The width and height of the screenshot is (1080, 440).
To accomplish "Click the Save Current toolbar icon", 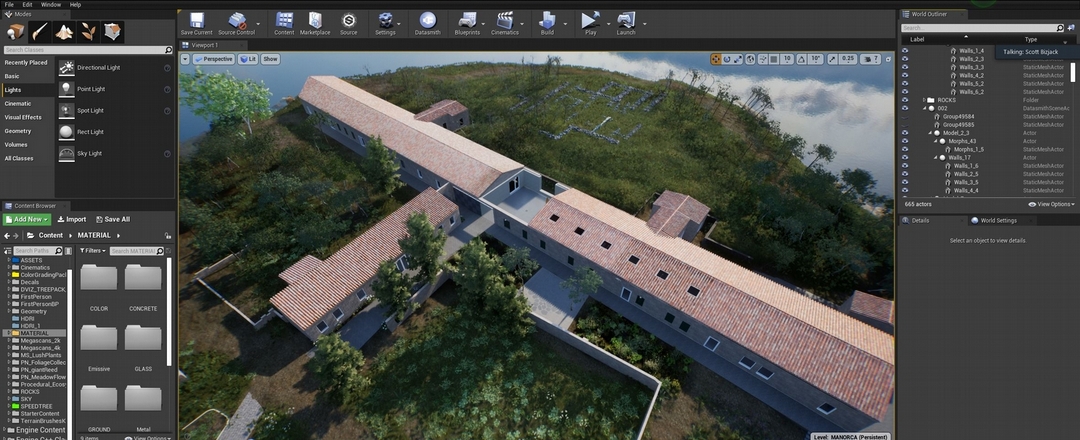I will click(196, 20).
